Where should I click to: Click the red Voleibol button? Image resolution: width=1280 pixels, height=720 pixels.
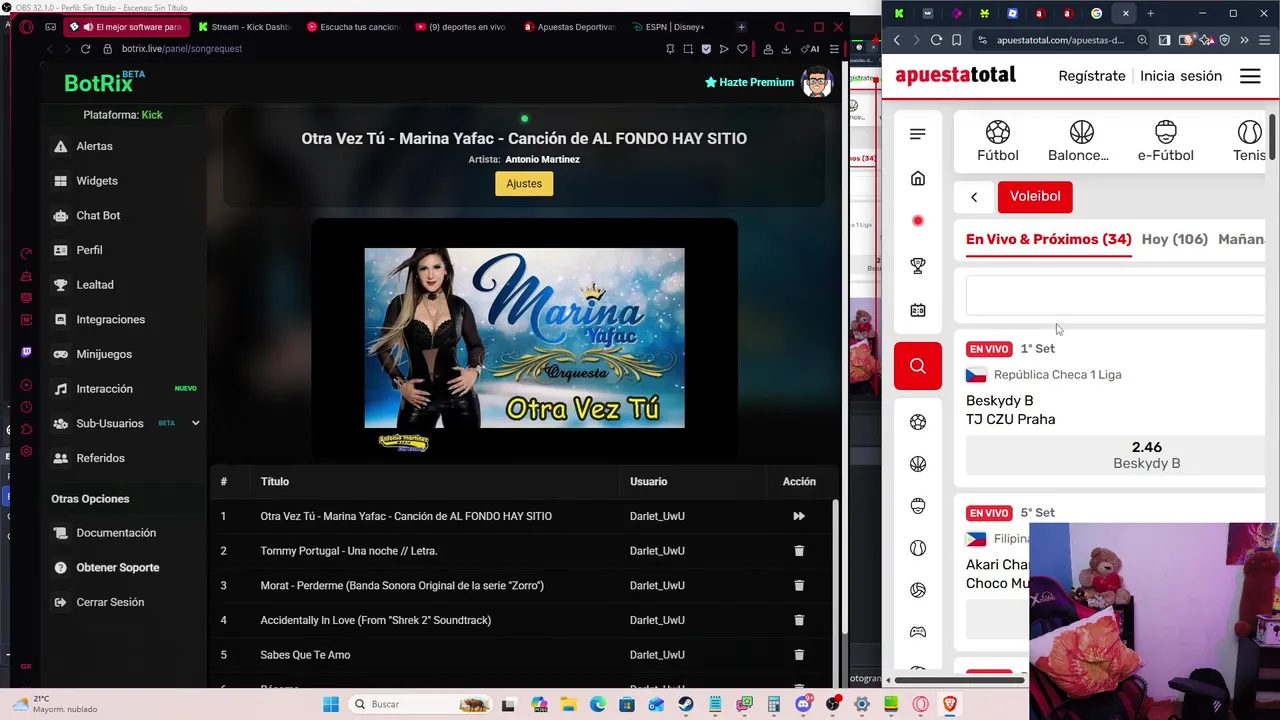1035,197
